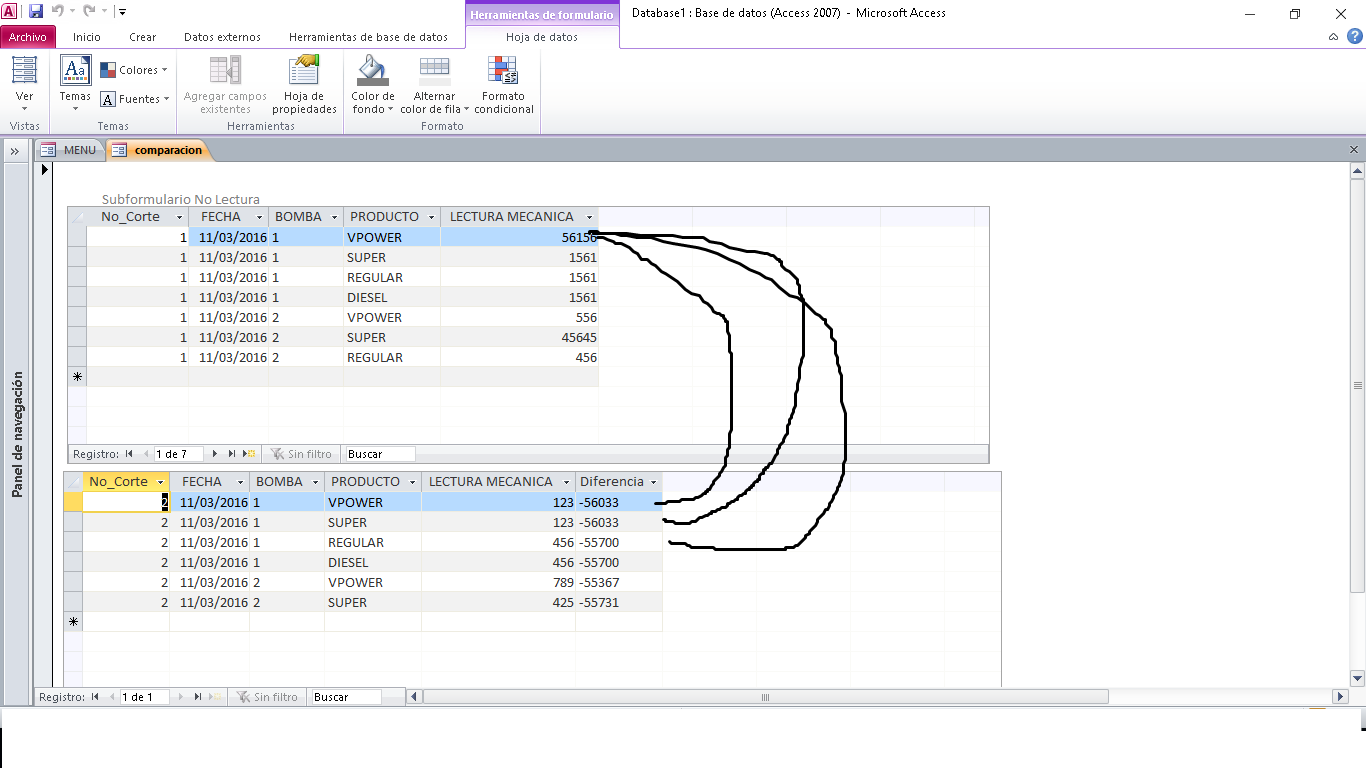The width and height of the screenshot is (1366, 768).
Task: Go to next record in upper subform navigator
Action: 217,454
